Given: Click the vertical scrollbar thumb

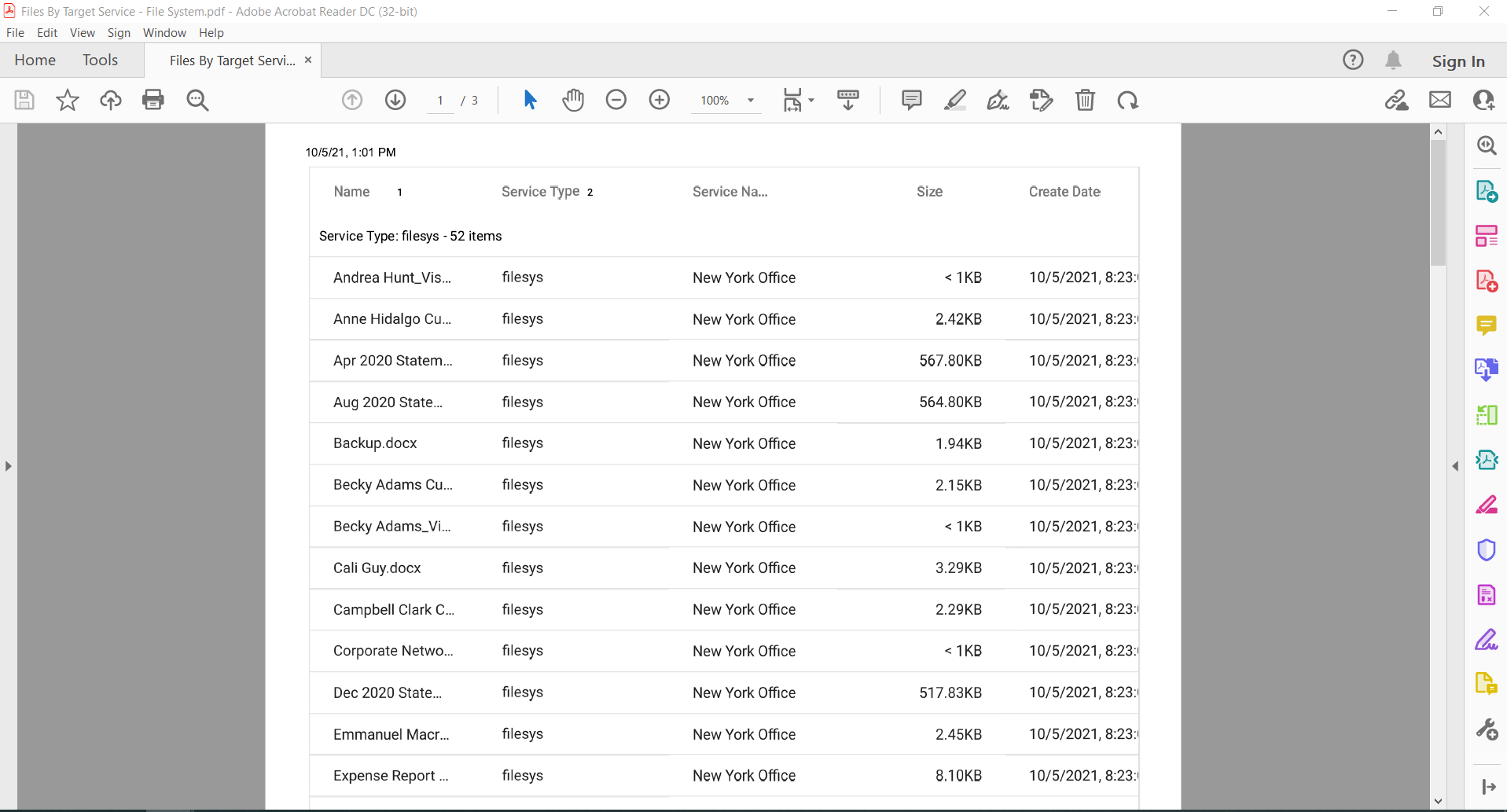Looking at the screenshot, I should [x=1438, y=203].
